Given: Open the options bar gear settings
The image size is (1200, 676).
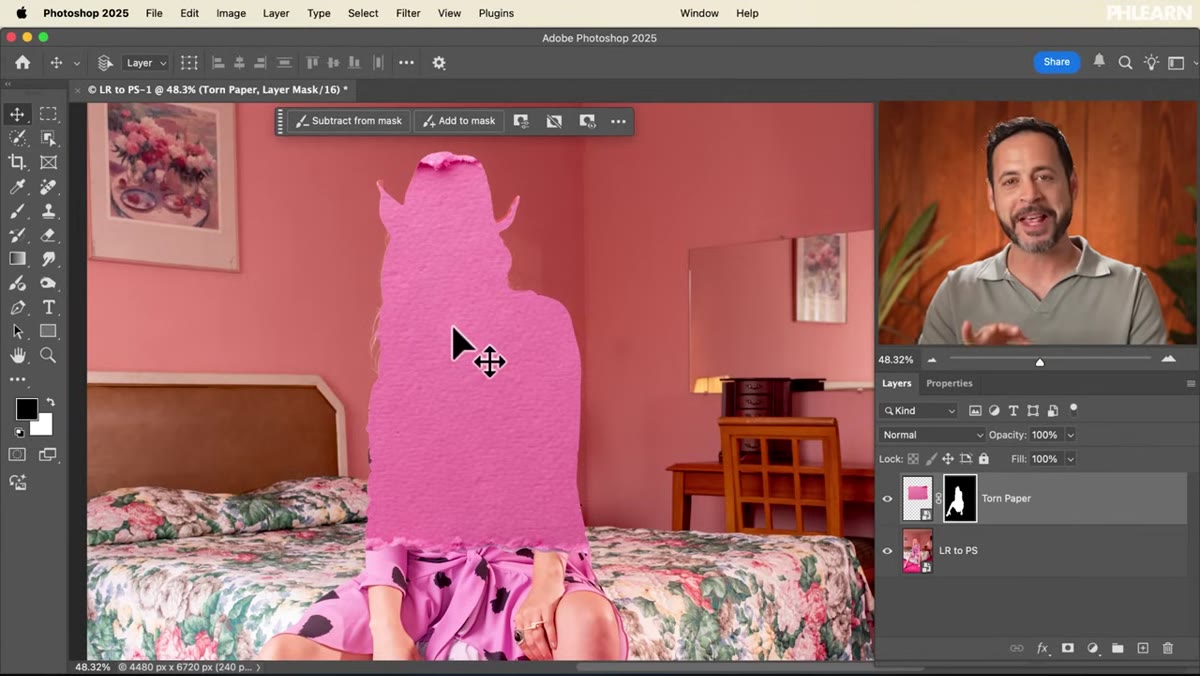Looking at the screenshot, I should point(439,62).
